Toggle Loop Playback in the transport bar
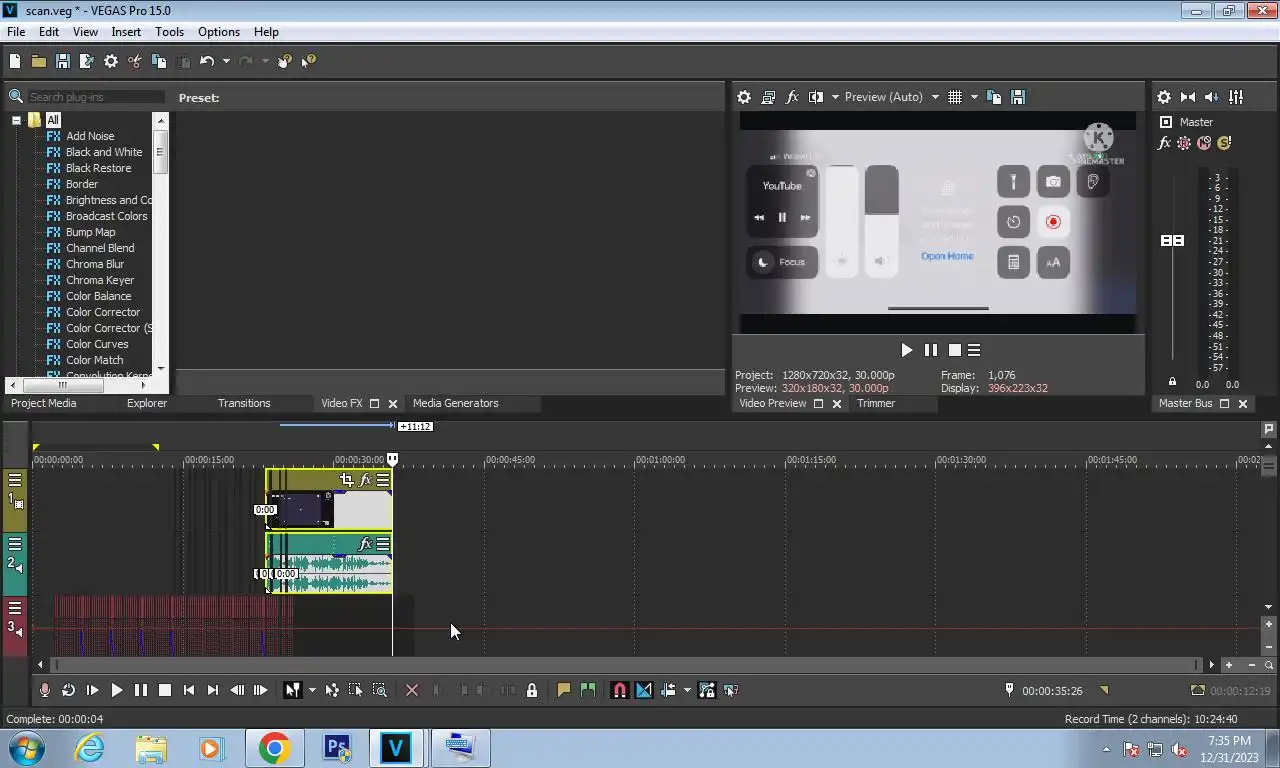 68,690
